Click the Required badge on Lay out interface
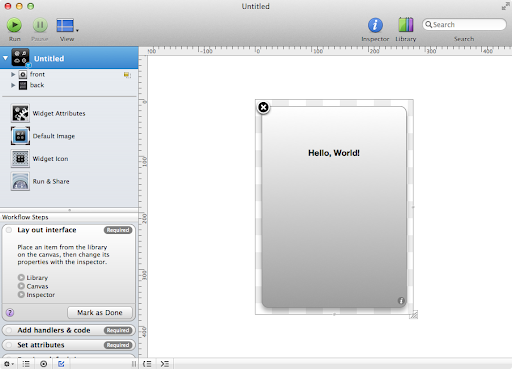Viewport: 512px width, 369px height. point(118,230)
